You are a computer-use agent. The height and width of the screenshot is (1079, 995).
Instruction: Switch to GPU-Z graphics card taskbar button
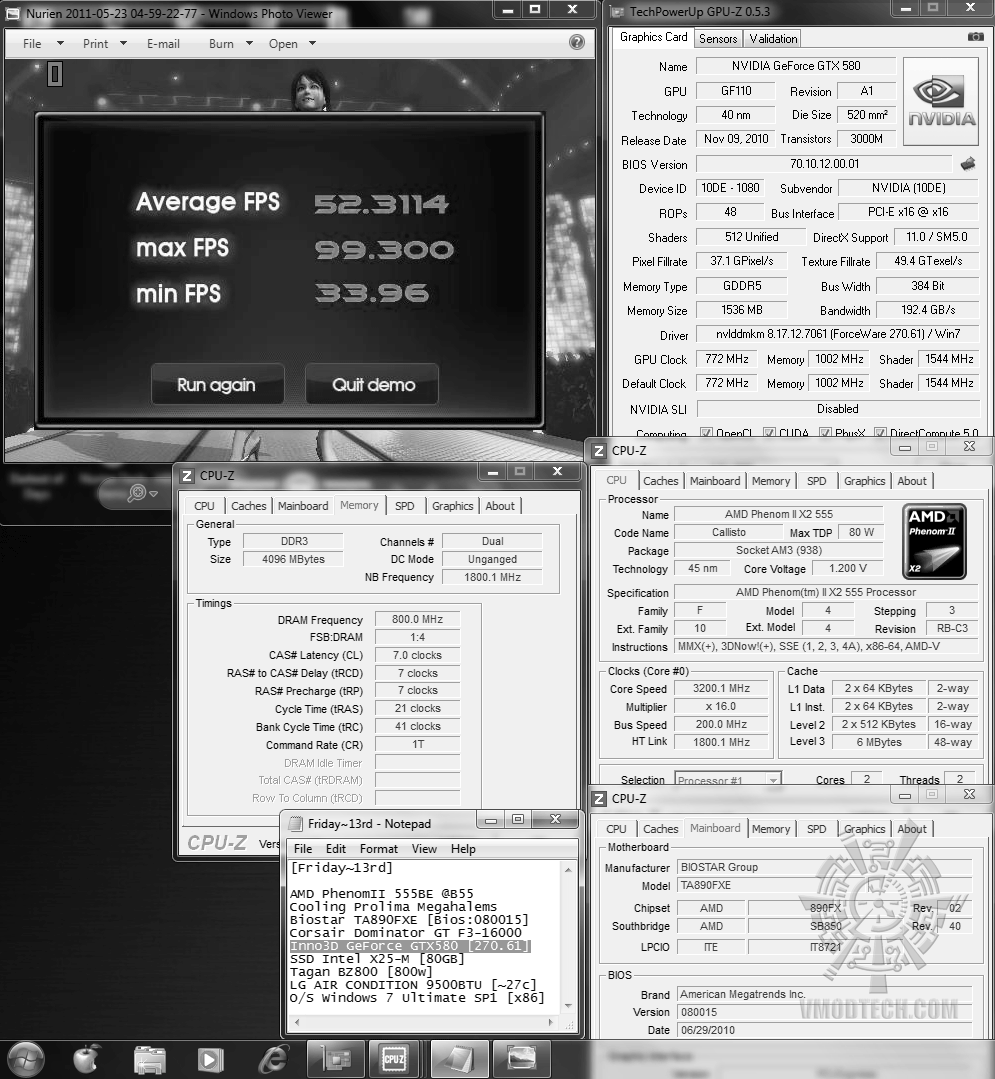pyautogui.click(x=335, y=1060)
